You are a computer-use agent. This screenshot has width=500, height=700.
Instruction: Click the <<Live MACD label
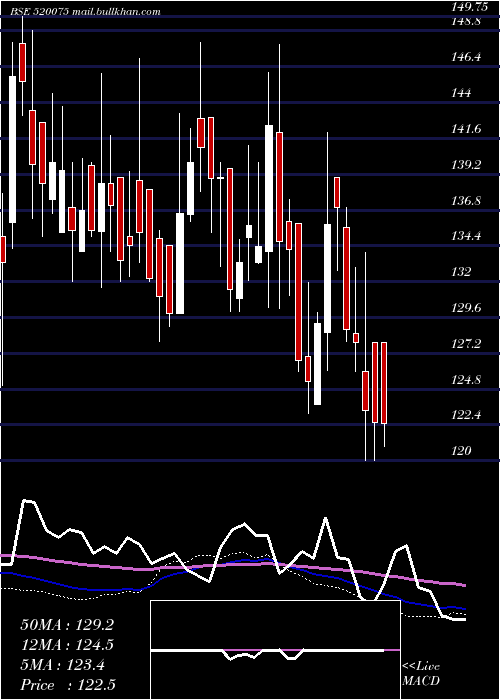[x=421, y=674]
